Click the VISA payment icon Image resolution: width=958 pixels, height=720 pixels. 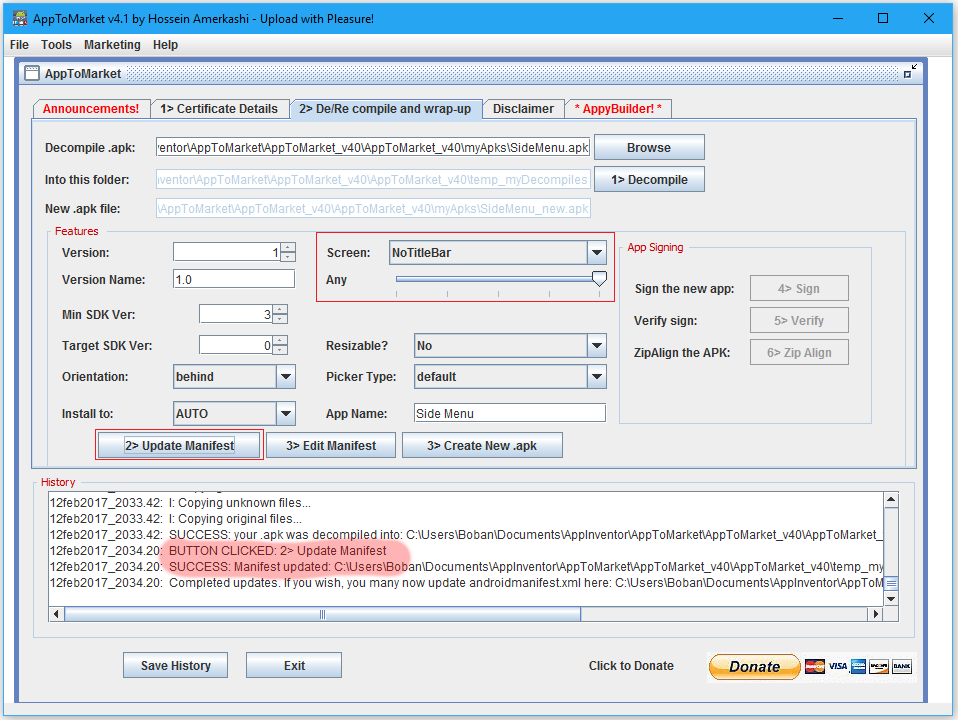click(837, 666)
